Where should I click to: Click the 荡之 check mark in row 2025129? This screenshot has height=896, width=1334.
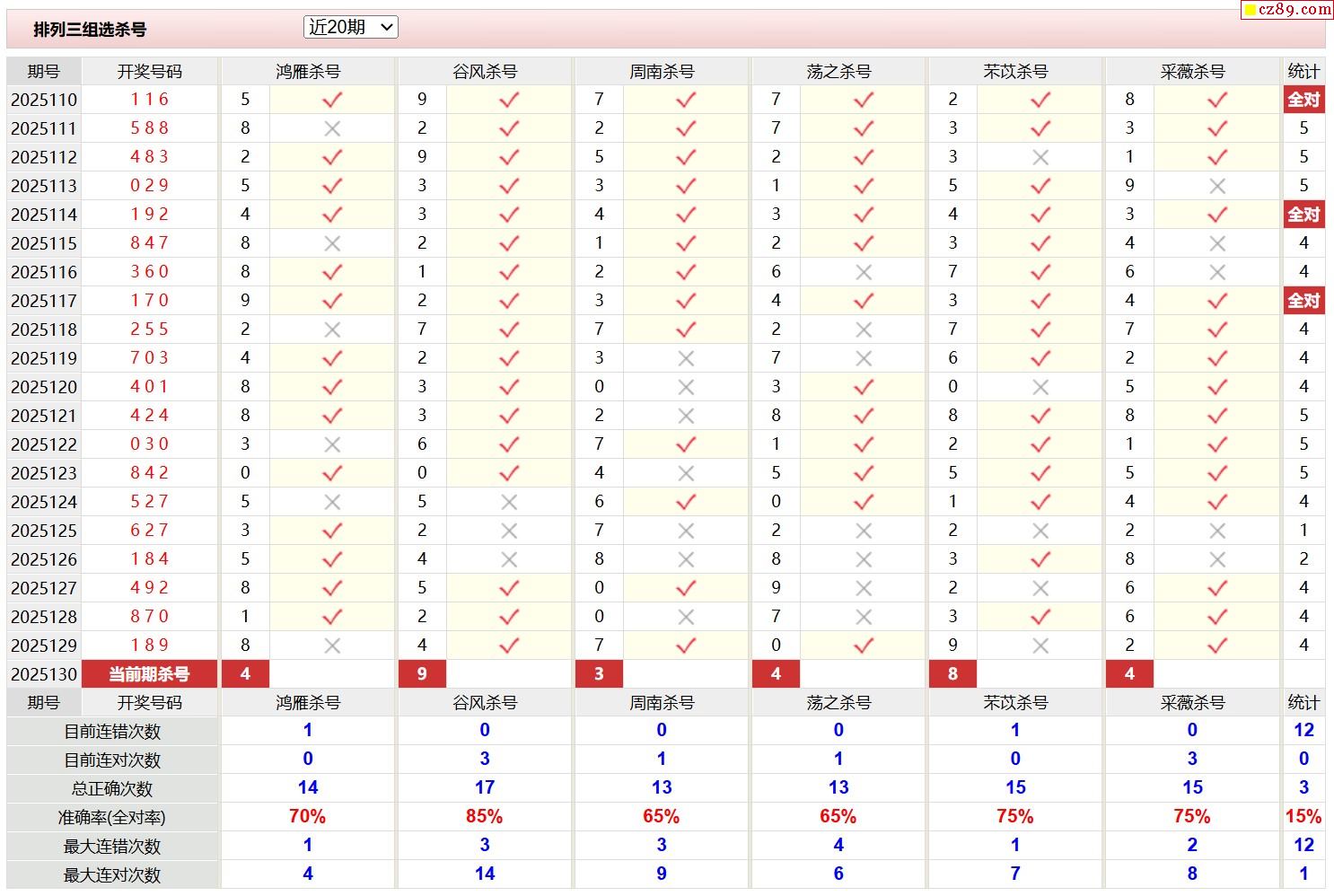(864, 646)
